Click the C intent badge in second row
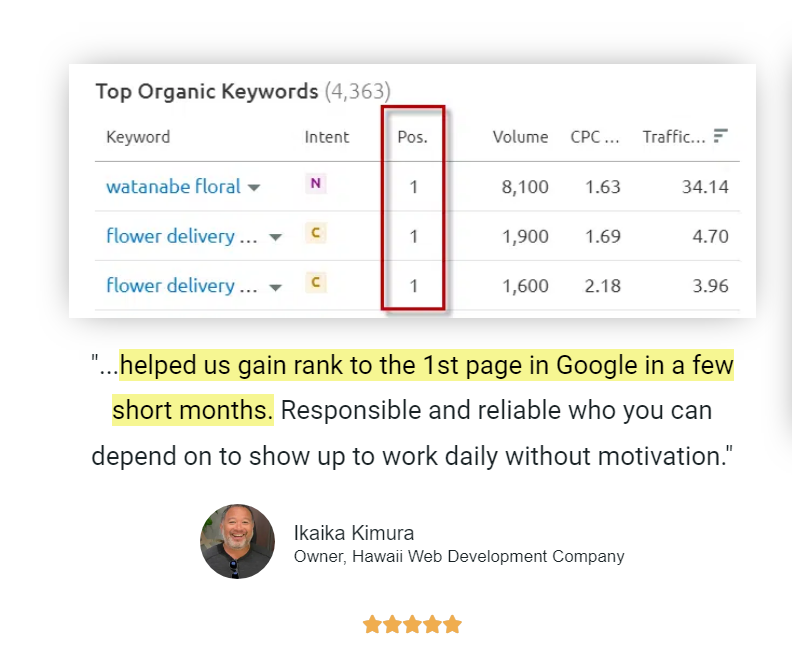Screen dimensions: 792x667 315,233
